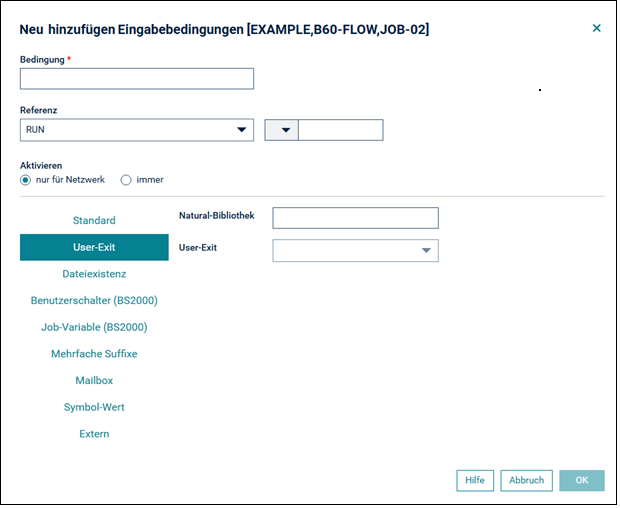Switch to Benutzerschalter (BS2000) tab
This screenshot has height=508, width=620.
coord(94,300)
